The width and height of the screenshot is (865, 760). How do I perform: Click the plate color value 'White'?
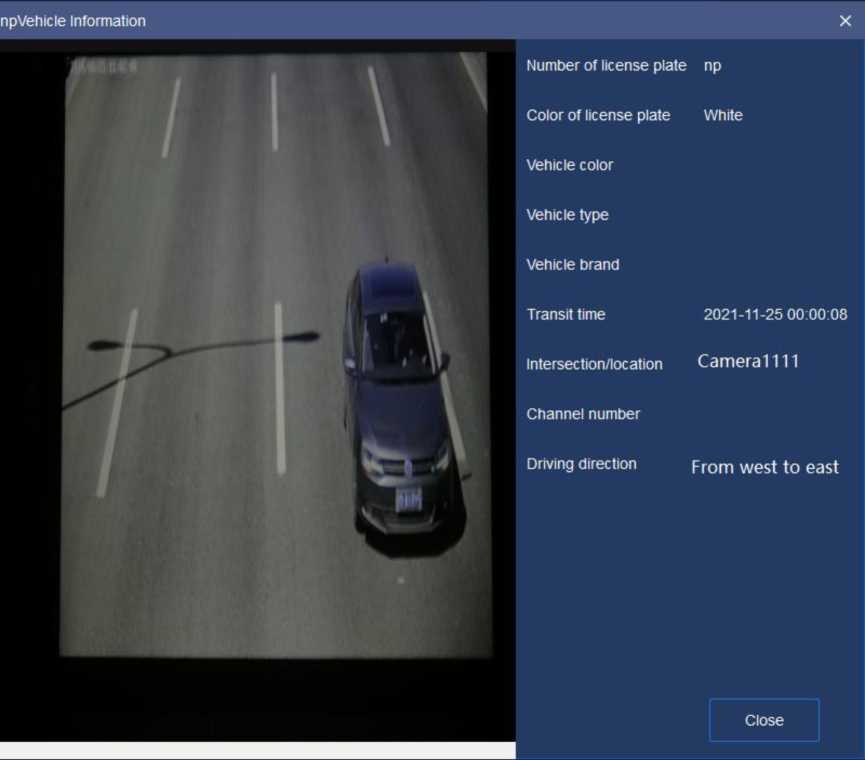[723, 115]
